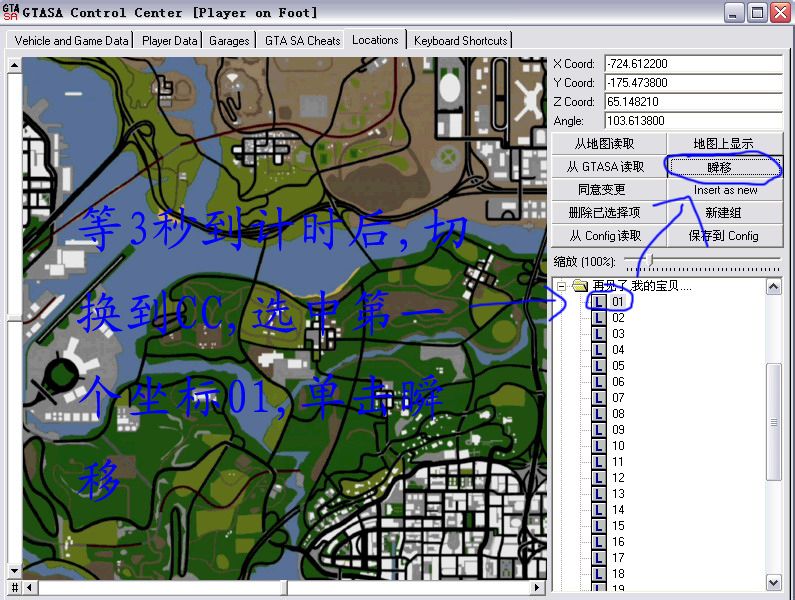Click the Insert as new button
This screenshot has width=795, height=600.
pyautogui.click(x=725, y=190)
